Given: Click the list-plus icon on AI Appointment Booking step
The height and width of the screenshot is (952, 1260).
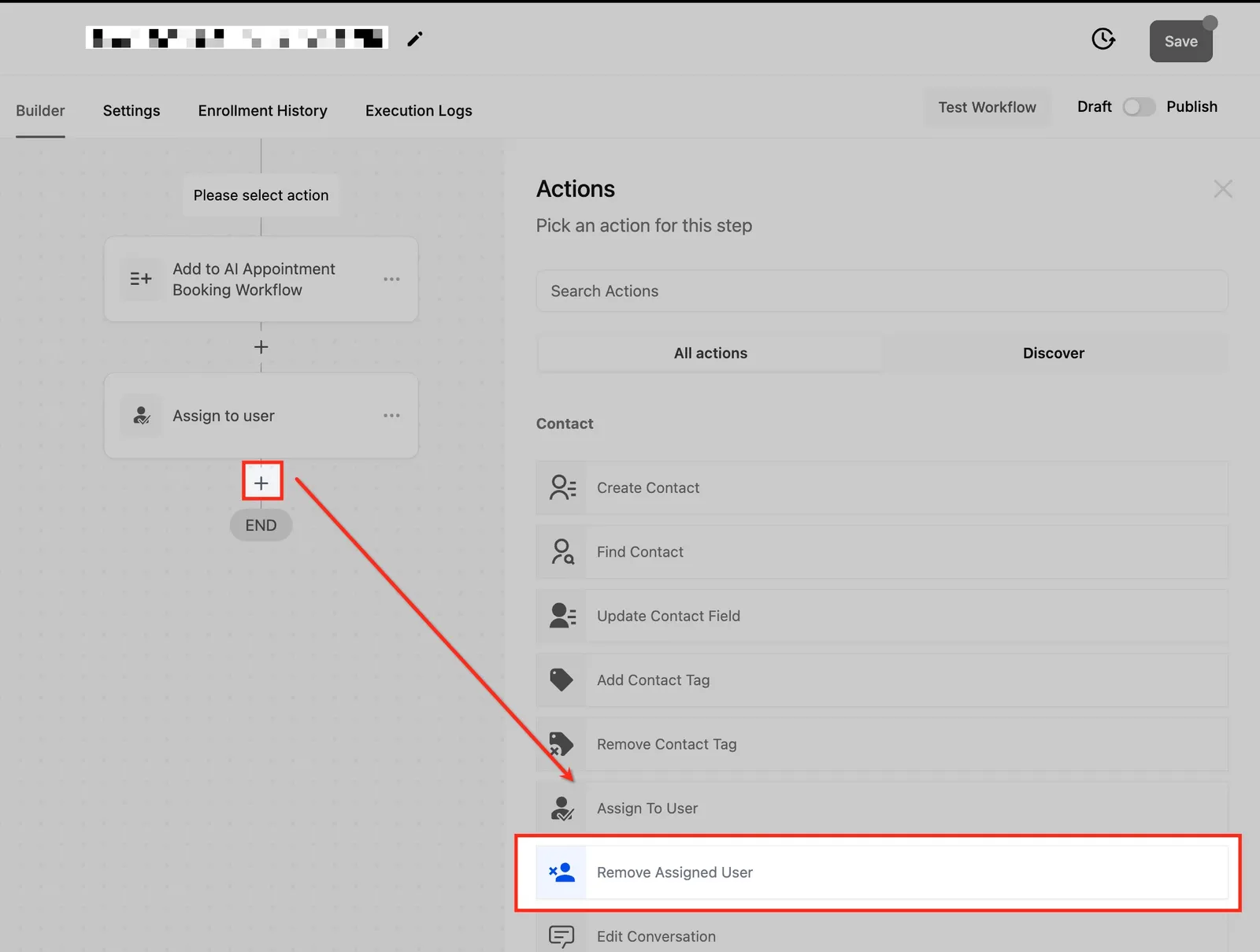Looking at the screenshot, I should [x=141, y=279].
